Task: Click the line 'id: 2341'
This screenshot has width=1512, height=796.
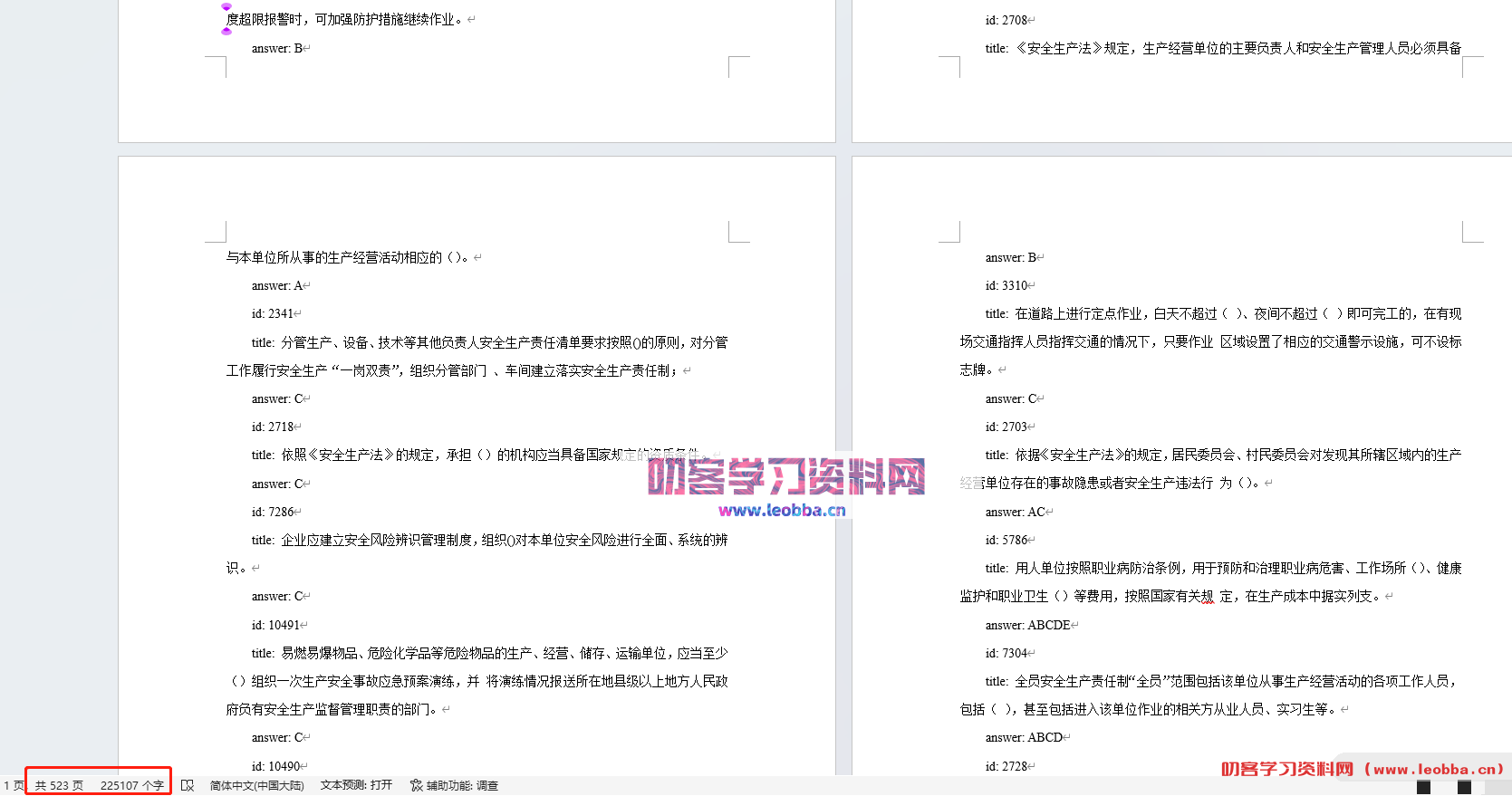Action: (273, 313)
